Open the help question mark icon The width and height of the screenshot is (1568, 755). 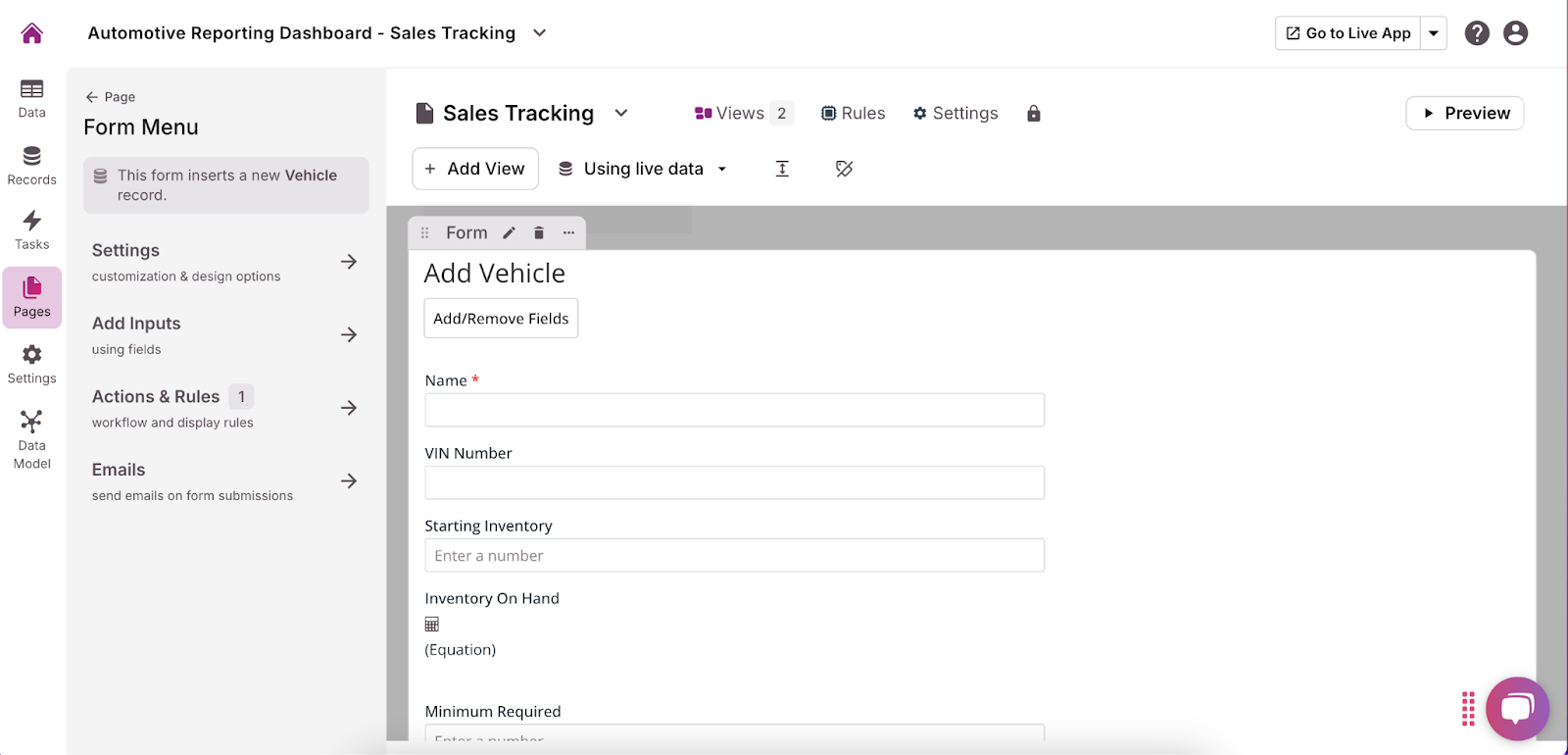1476,33
